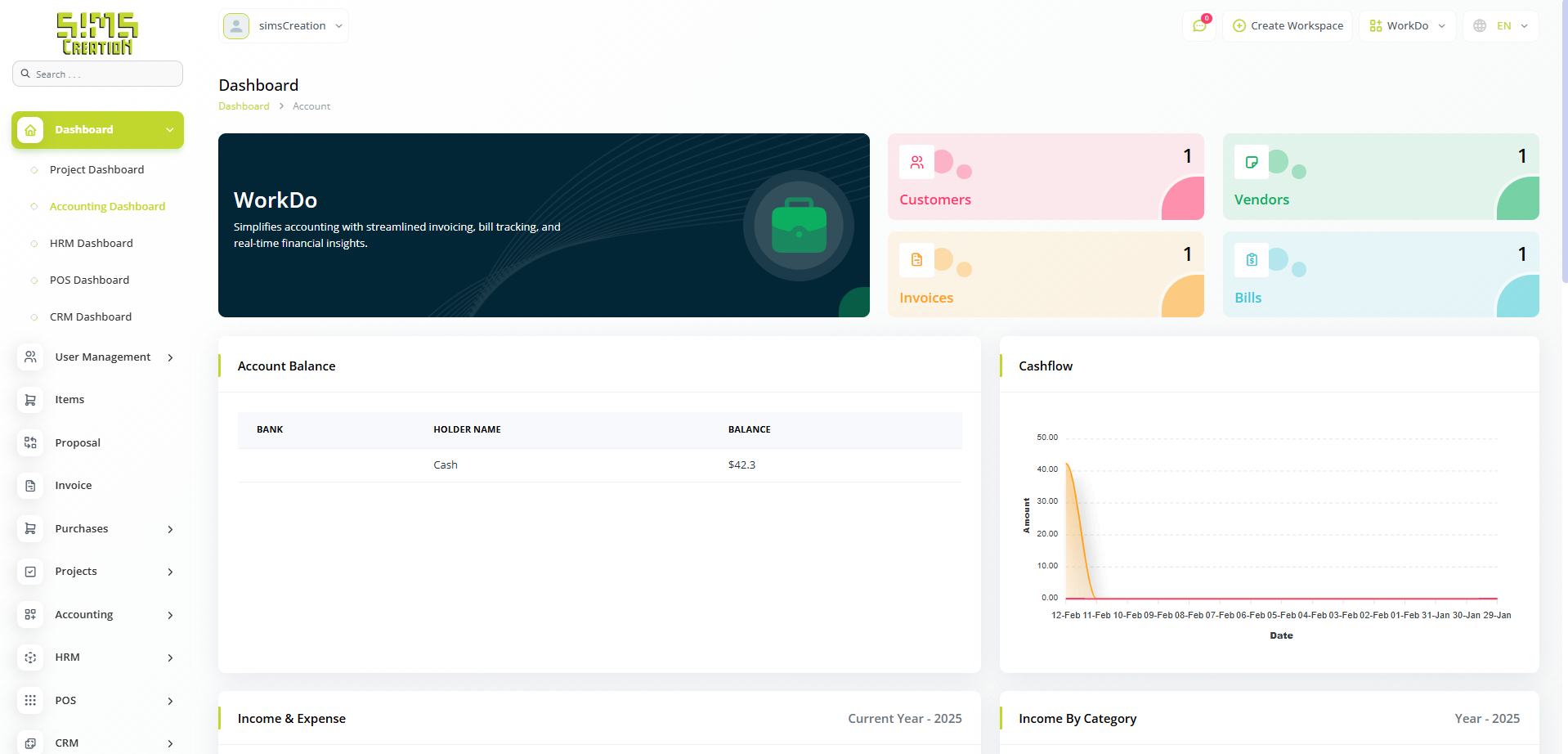Image resolution: width=1568 pixels, height=754 pixels.
Task: Click the Vendors card note icon
Action: (x=1251, y=162)
